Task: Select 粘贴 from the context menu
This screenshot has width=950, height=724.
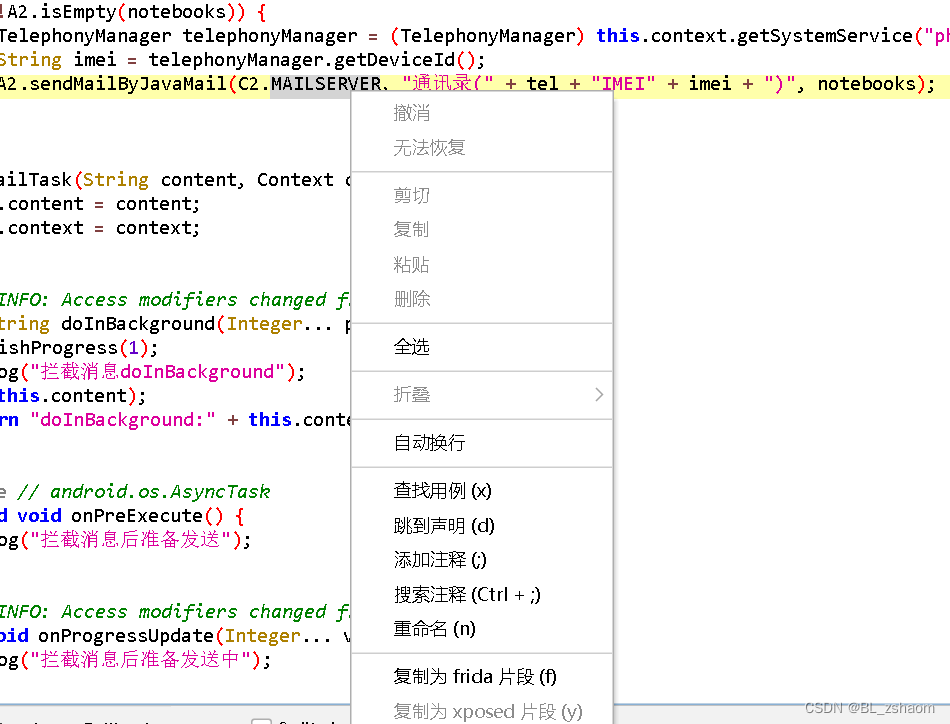Action: tap(482, 264)
